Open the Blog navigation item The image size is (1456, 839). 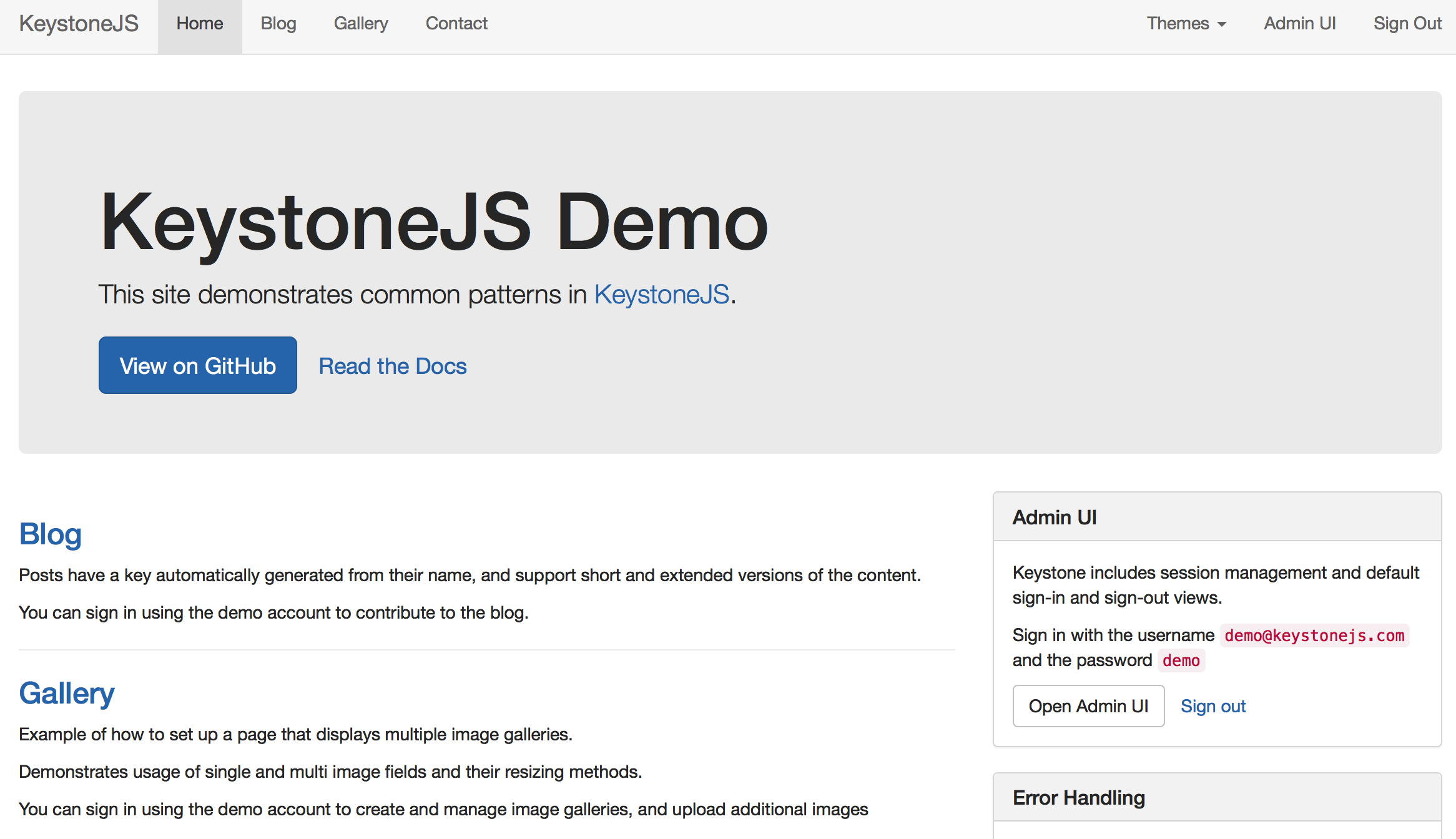(x=278, y=24)
